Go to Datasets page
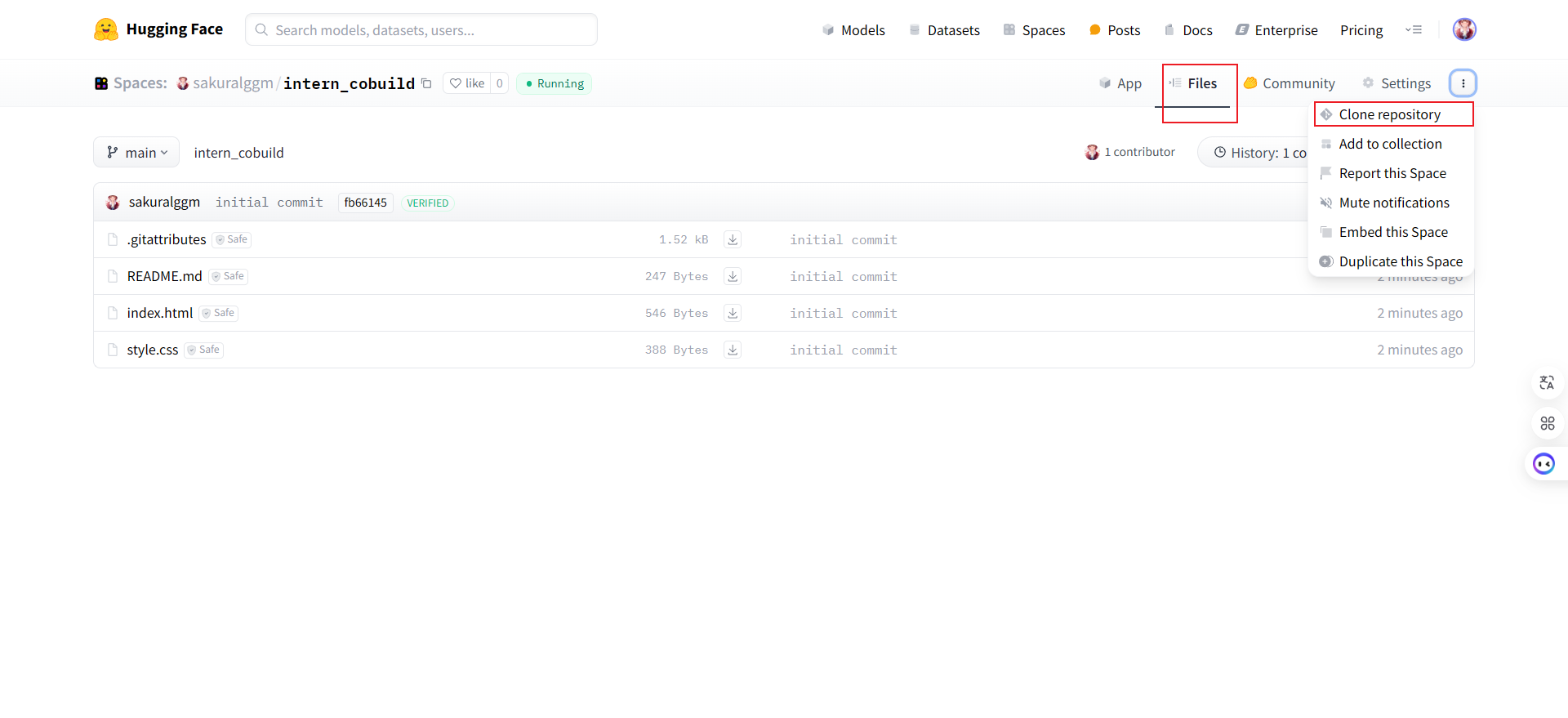 point(944,30)
